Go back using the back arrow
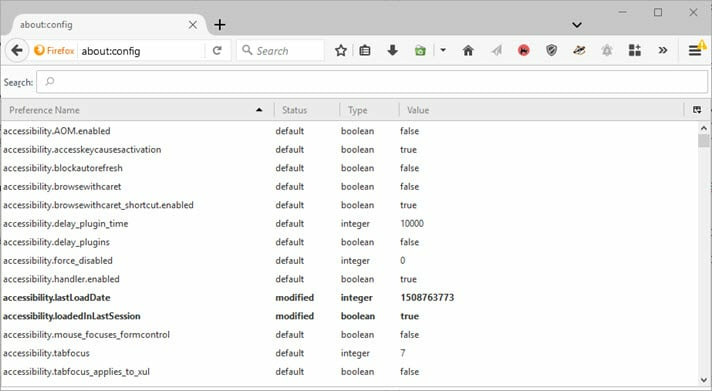This screenshot has height=391, width=712. [x=17, y=50]
